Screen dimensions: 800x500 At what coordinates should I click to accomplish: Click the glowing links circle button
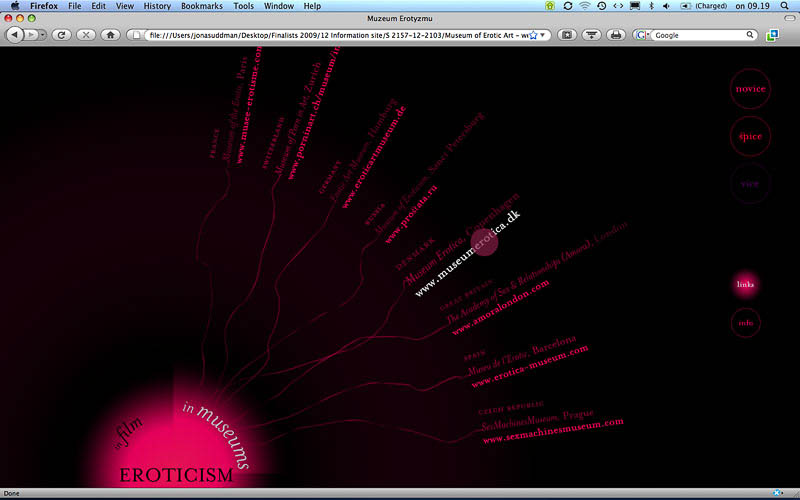[745, 284]
